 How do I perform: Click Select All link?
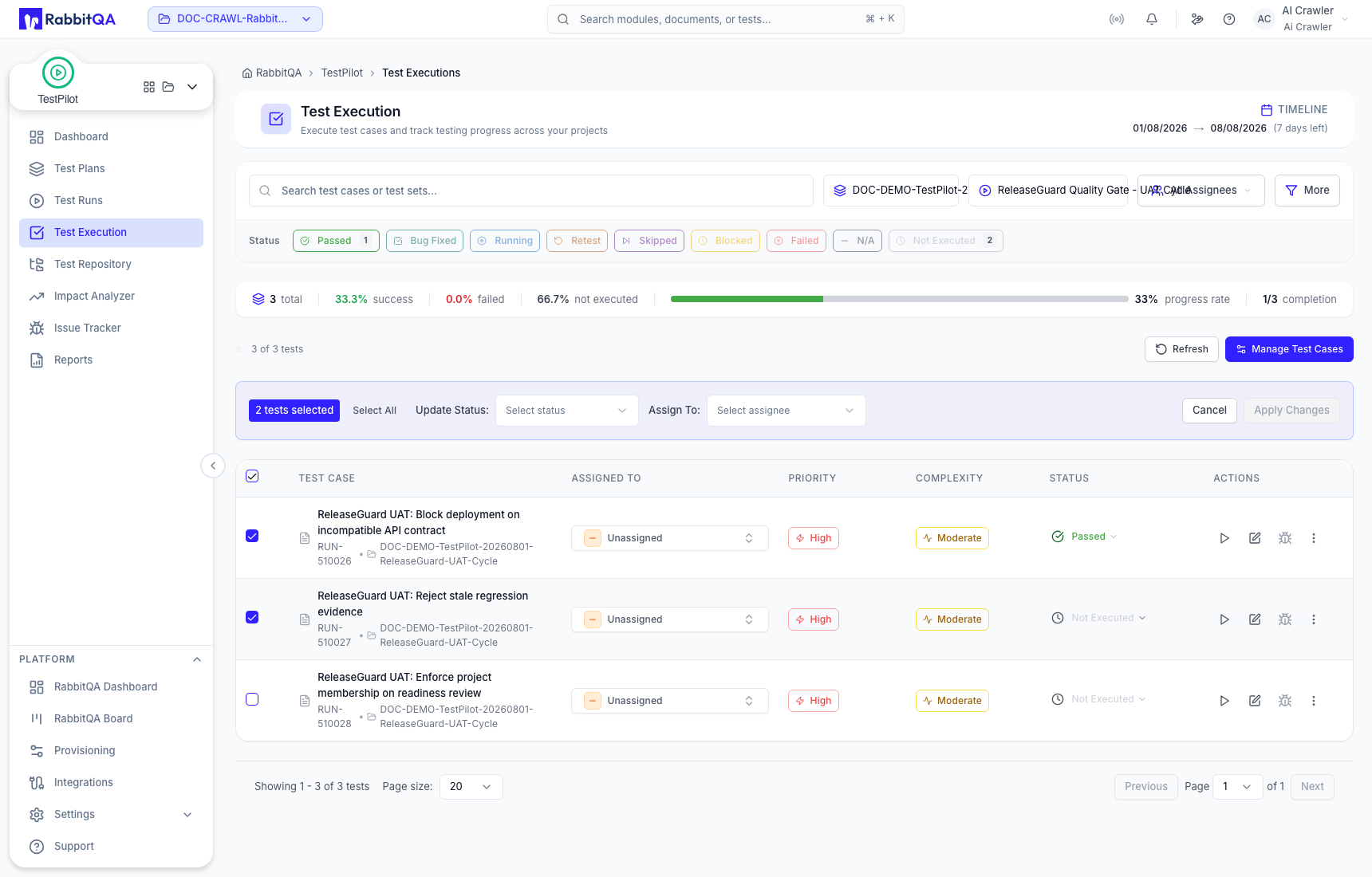tap(374, 411)
